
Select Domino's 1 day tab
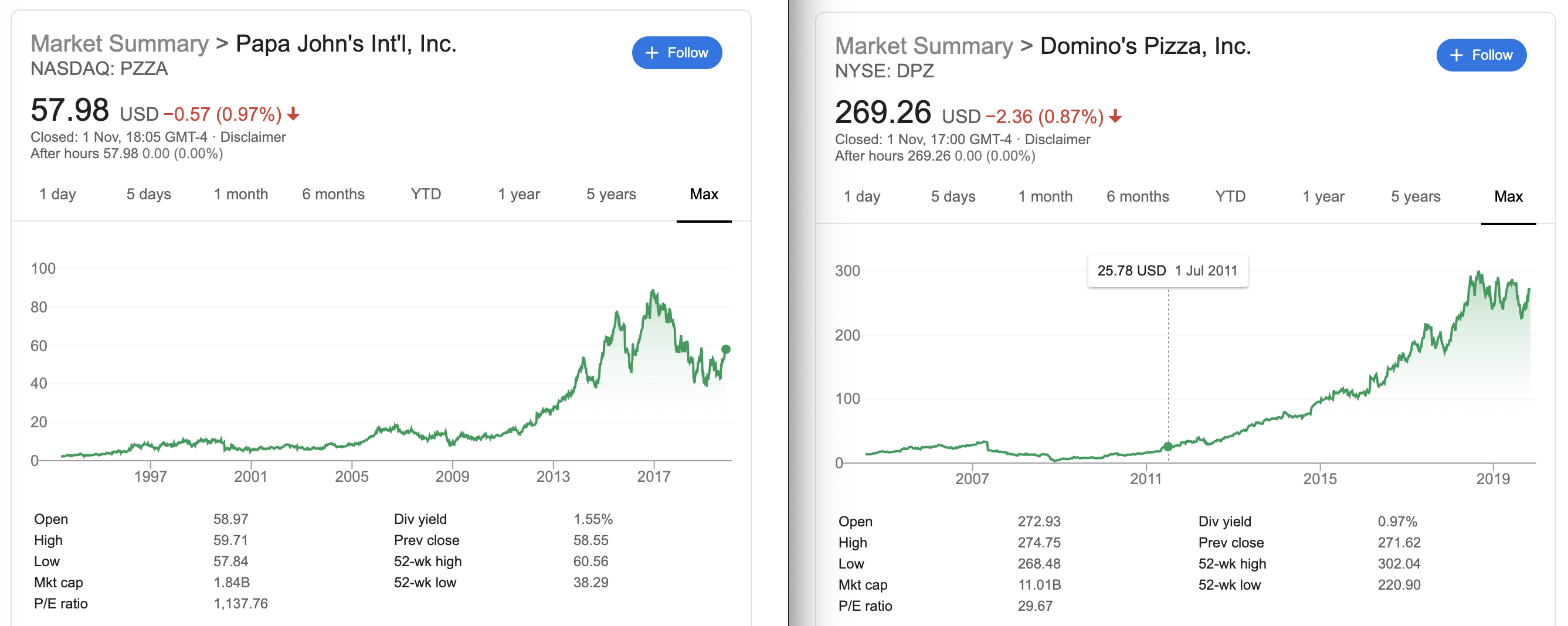click(x=861, y=196)
